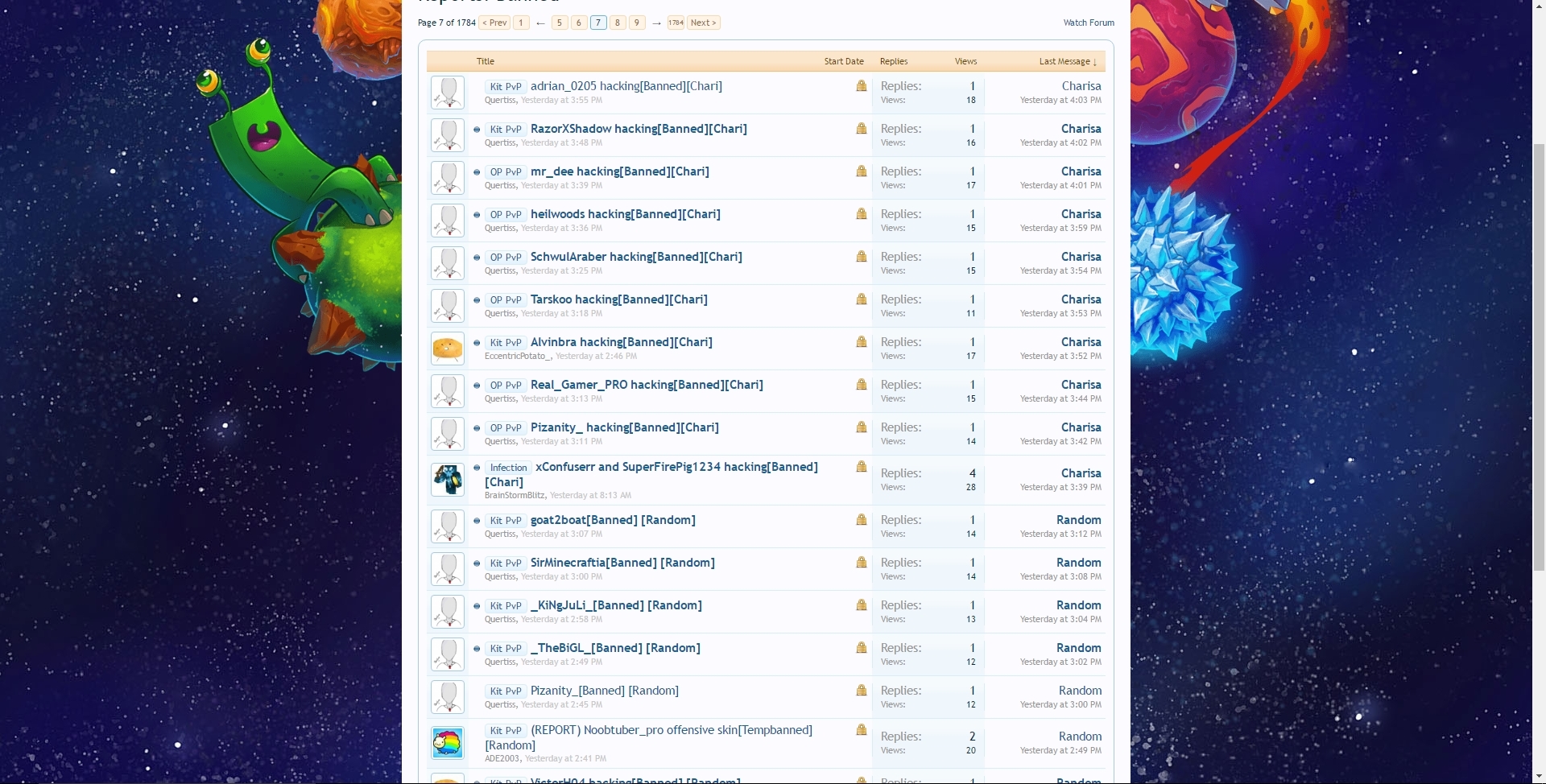The width and height of the screenshot is (1546, 784).
Task: Open BrainStormBlitz avatar on xConfuserr thread
Action: pyautogui.click(x=448, y=480)
